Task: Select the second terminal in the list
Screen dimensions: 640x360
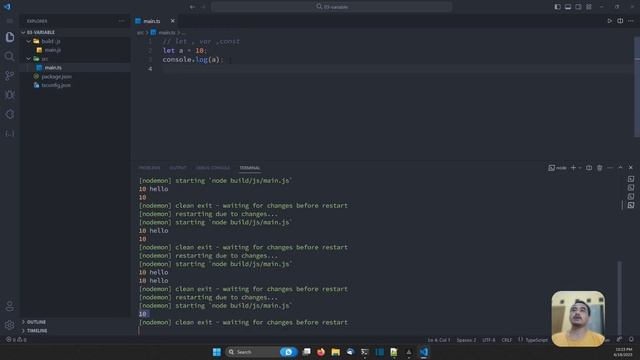Action: [x=631, y=188]
